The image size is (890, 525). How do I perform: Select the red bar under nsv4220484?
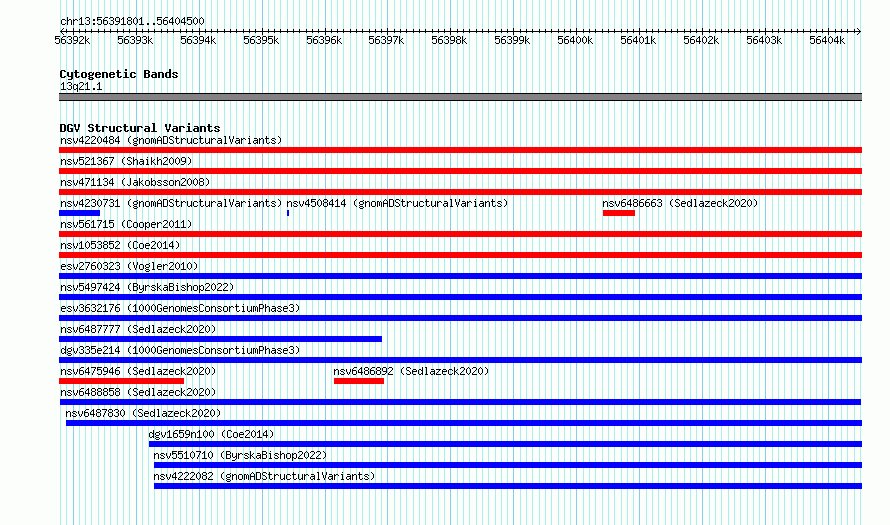click(460, 150)
